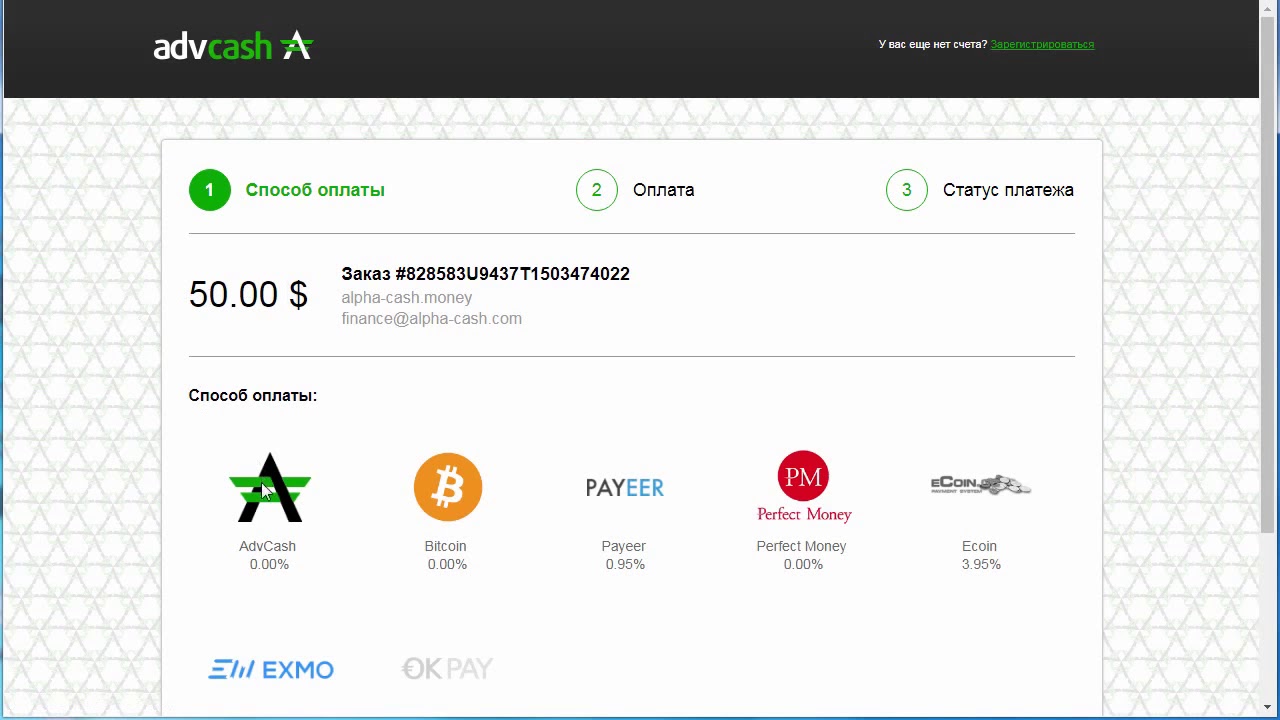Choose the Bitcoin payment icon
Screen dimensions: 1280x720
tap(447, 487)
